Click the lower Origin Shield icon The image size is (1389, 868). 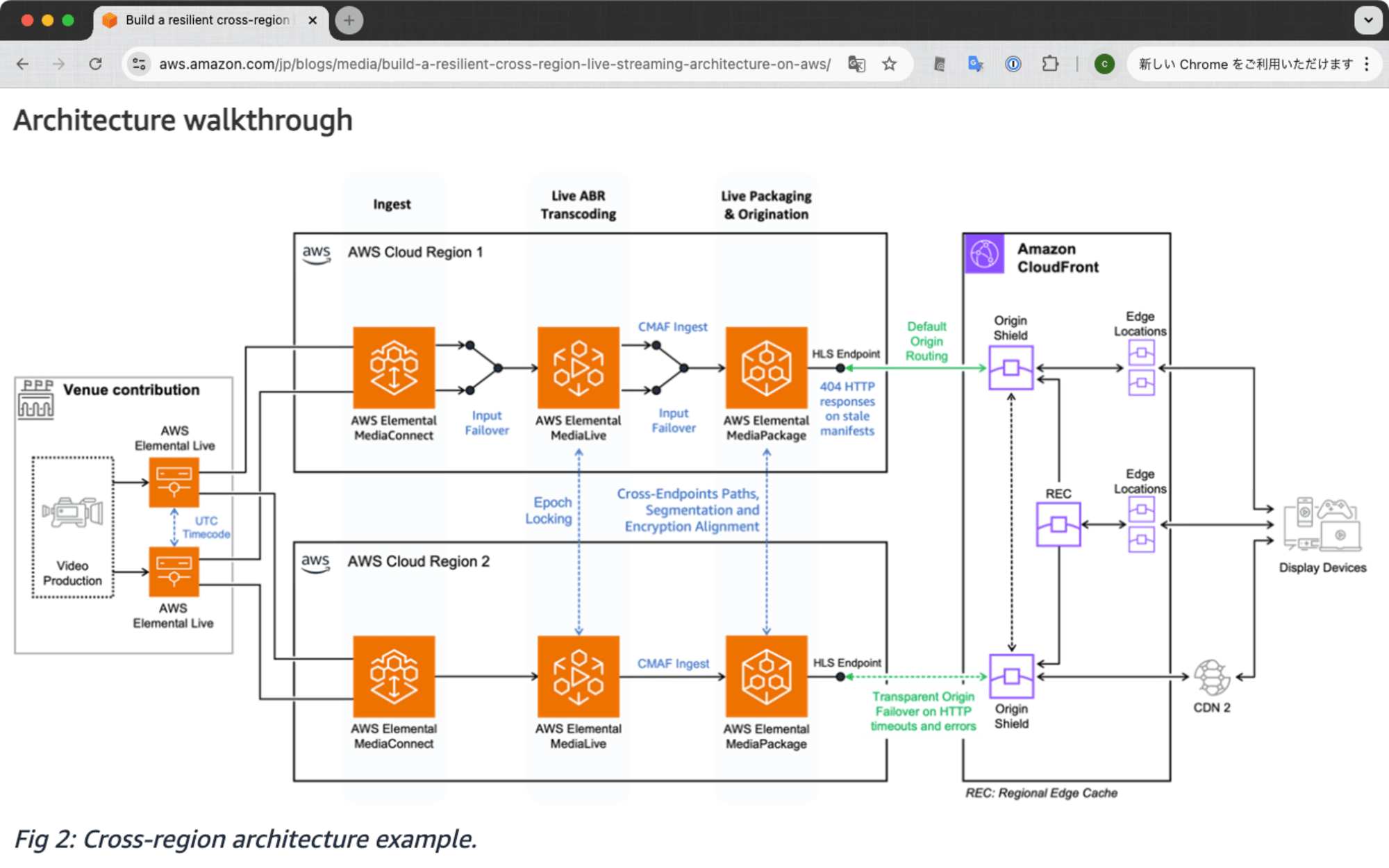click(x=1011, y=676)
